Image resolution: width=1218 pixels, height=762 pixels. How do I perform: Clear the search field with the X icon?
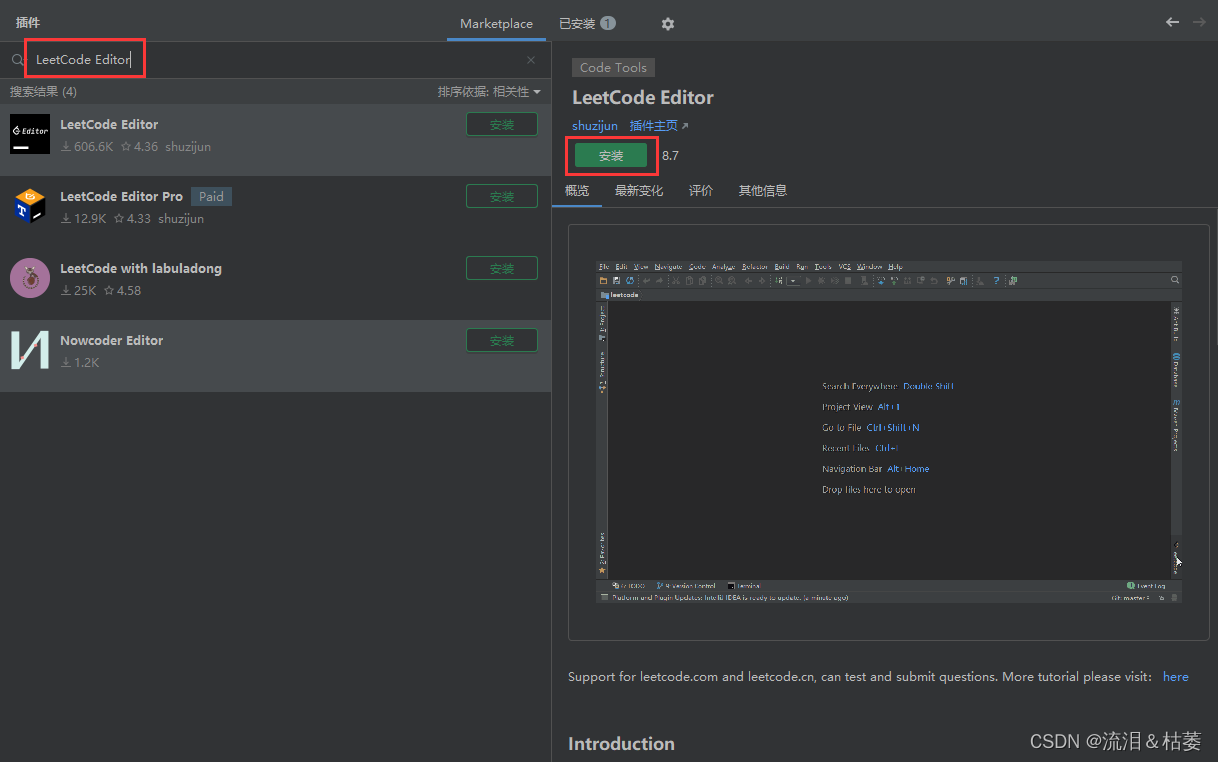[531, 60]
